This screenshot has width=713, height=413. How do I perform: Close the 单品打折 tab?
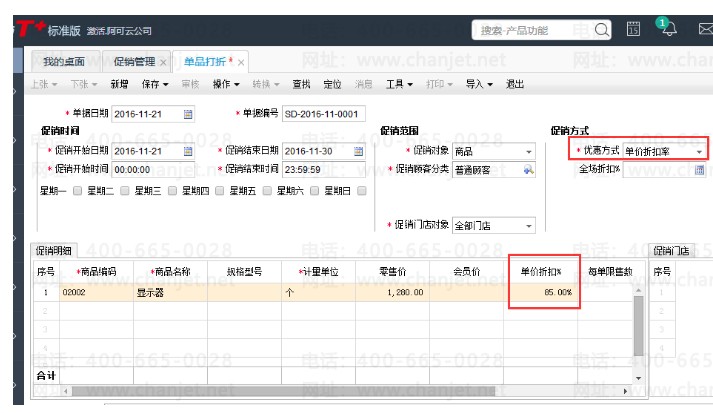[x=241, y=62]
